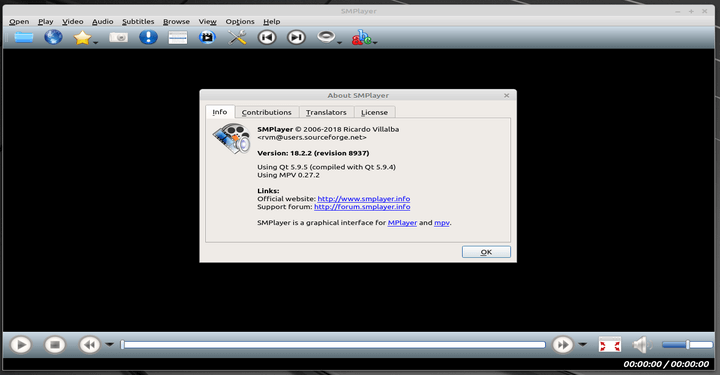Jump to previous track in toolbar
The image size is (720, 375).
267,37
